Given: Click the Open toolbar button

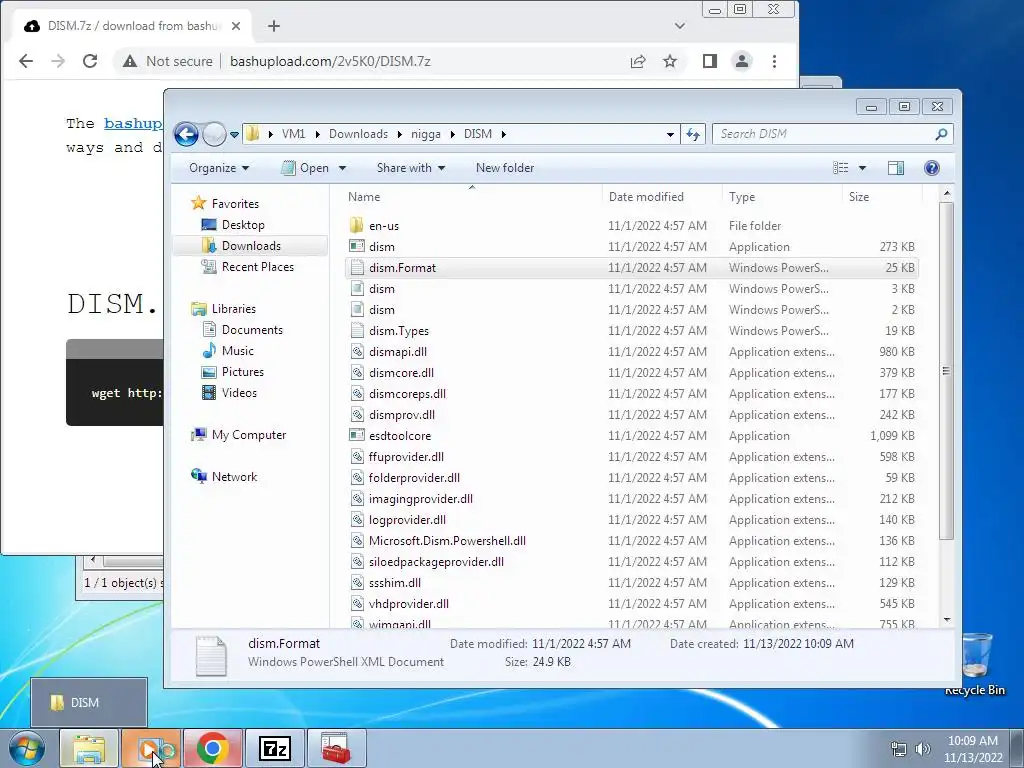Looking at the screenshot, I should coord(305,168).
